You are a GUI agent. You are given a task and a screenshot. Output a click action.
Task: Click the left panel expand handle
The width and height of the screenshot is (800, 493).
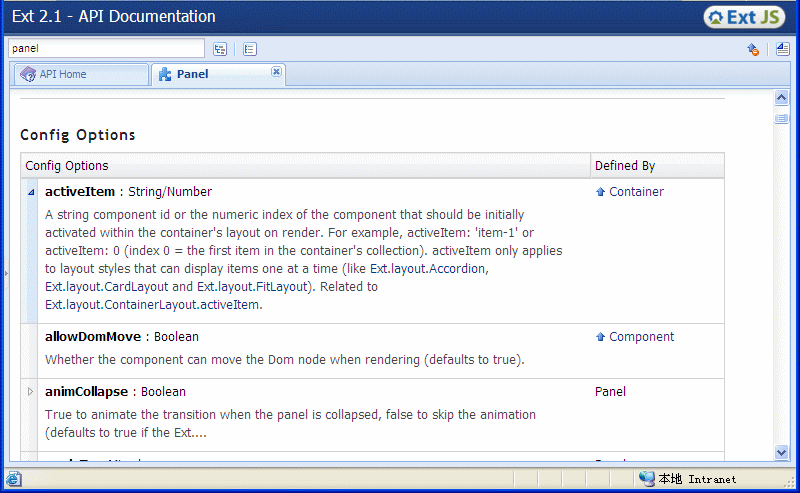pos(6,274)
